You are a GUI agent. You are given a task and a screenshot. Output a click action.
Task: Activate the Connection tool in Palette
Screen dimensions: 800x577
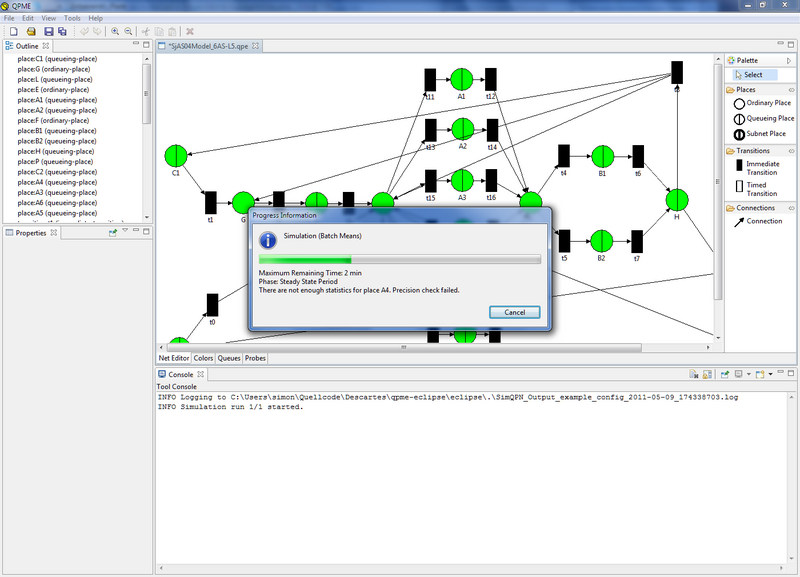point(760,221)
